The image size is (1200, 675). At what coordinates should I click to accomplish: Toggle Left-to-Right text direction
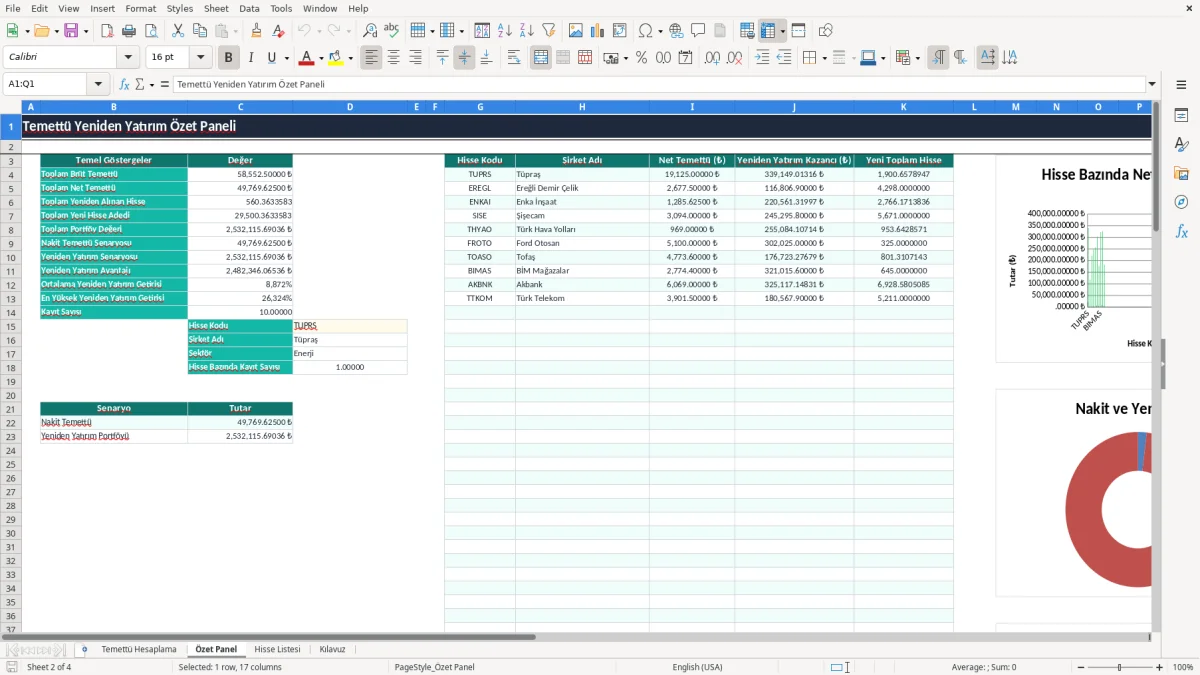click(938, 58)
